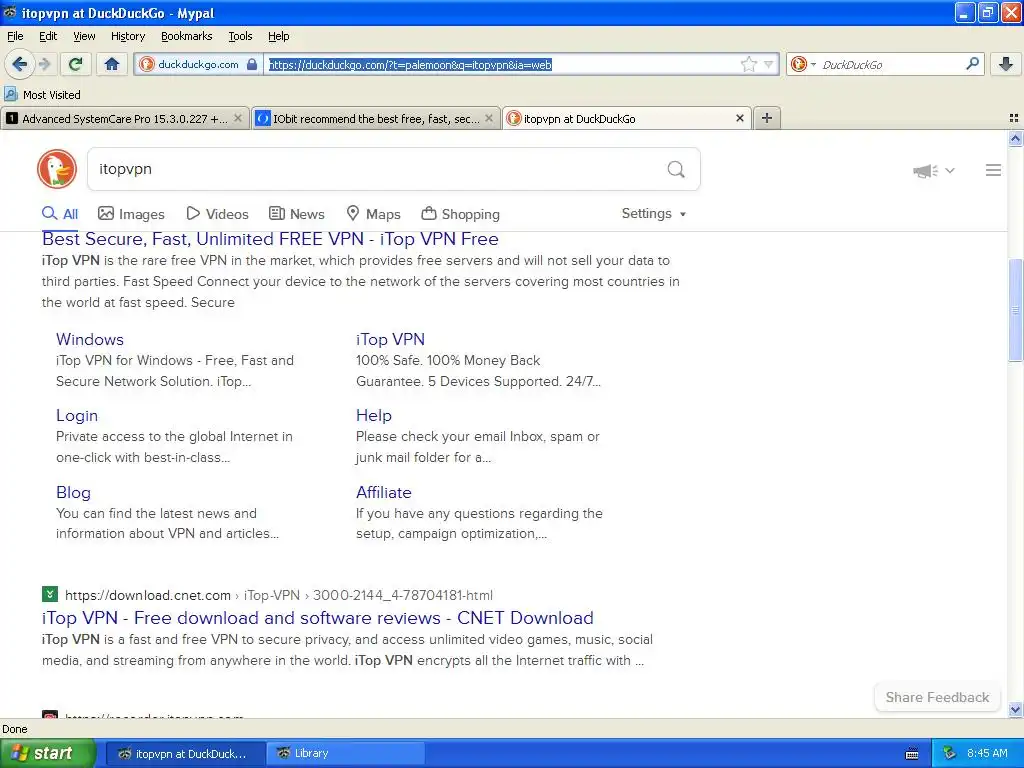The image size is (1024, 768).
Task: Click the tray icon next to the clock
Action: click(950, 753)
